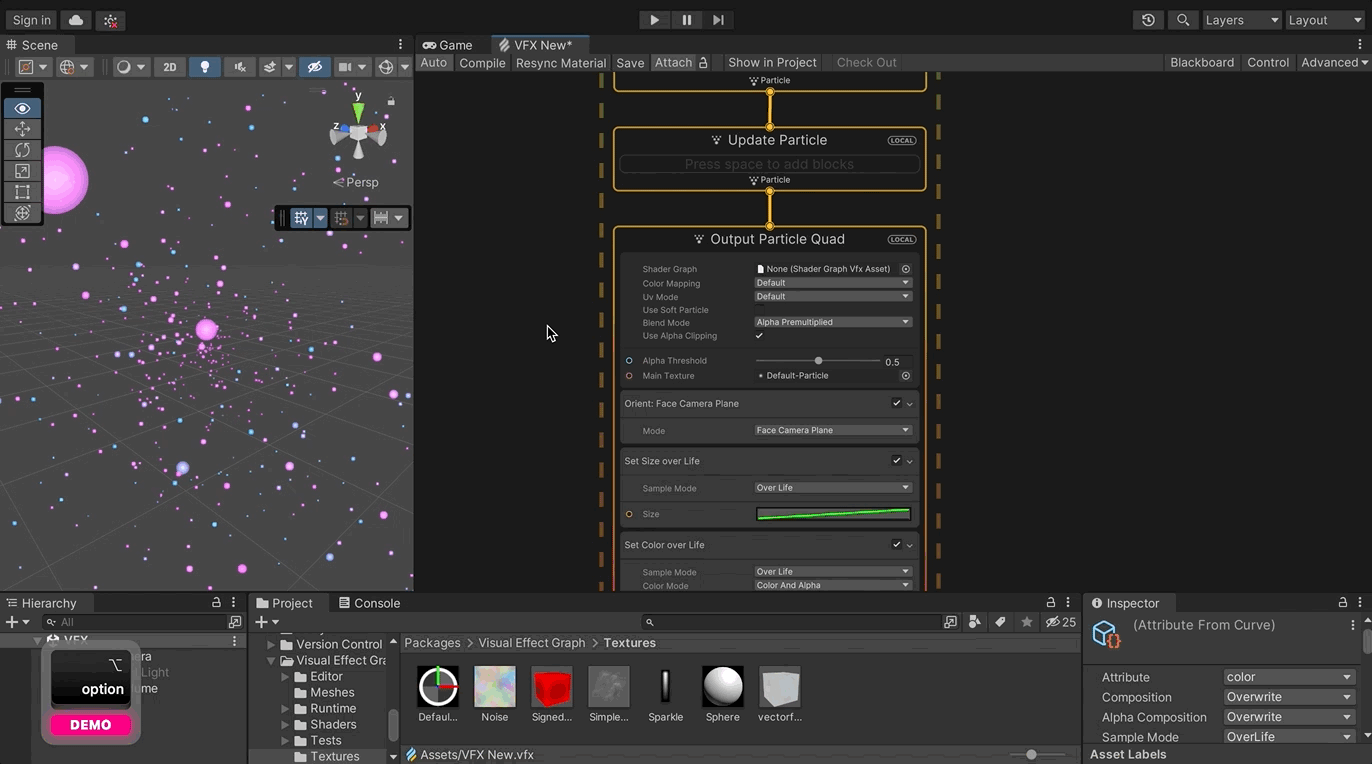Click the Compile button
1372x764 pixels.
tap(482, 62)
